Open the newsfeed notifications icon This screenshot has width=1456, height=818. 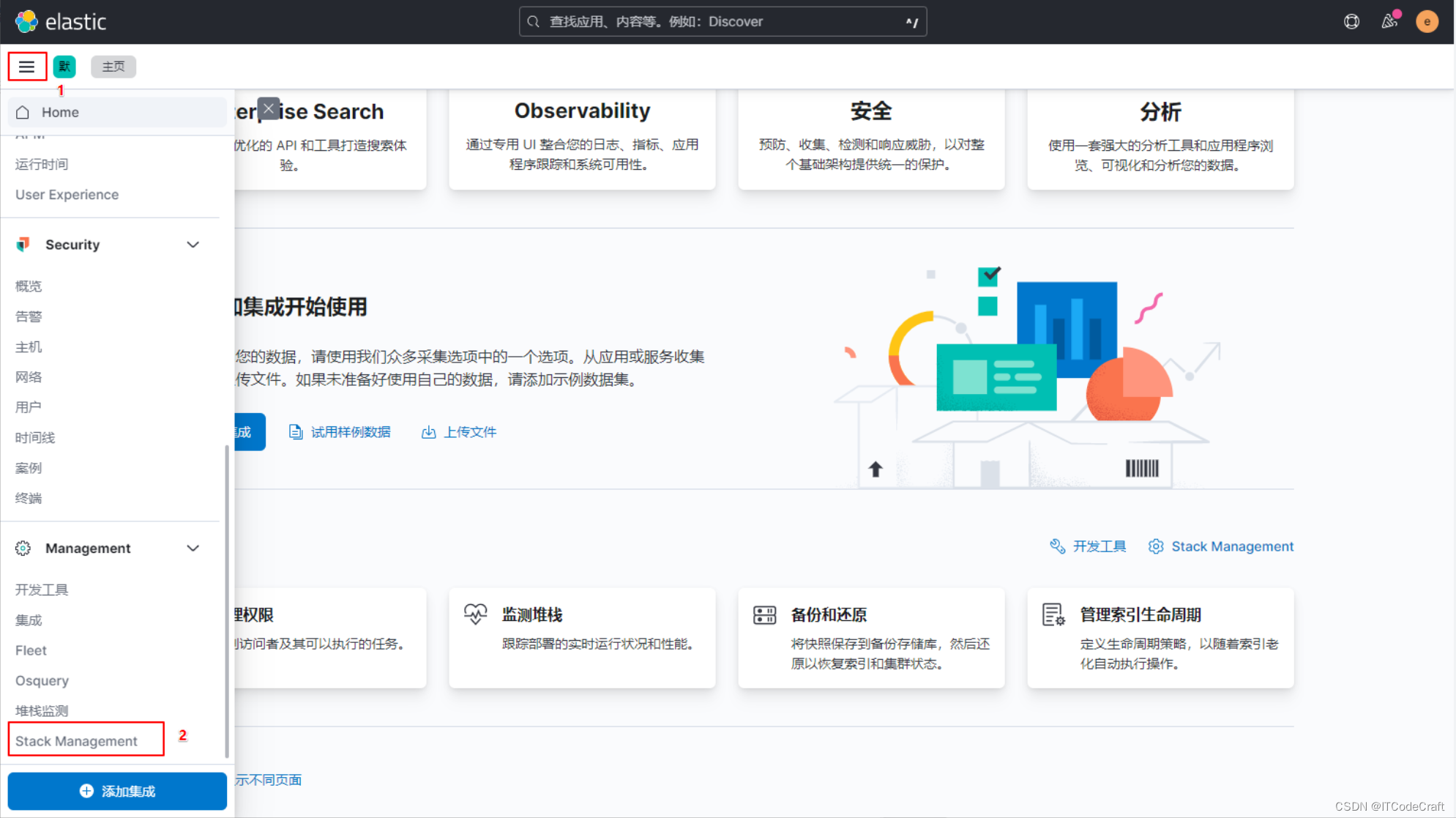coord(1389,21)
